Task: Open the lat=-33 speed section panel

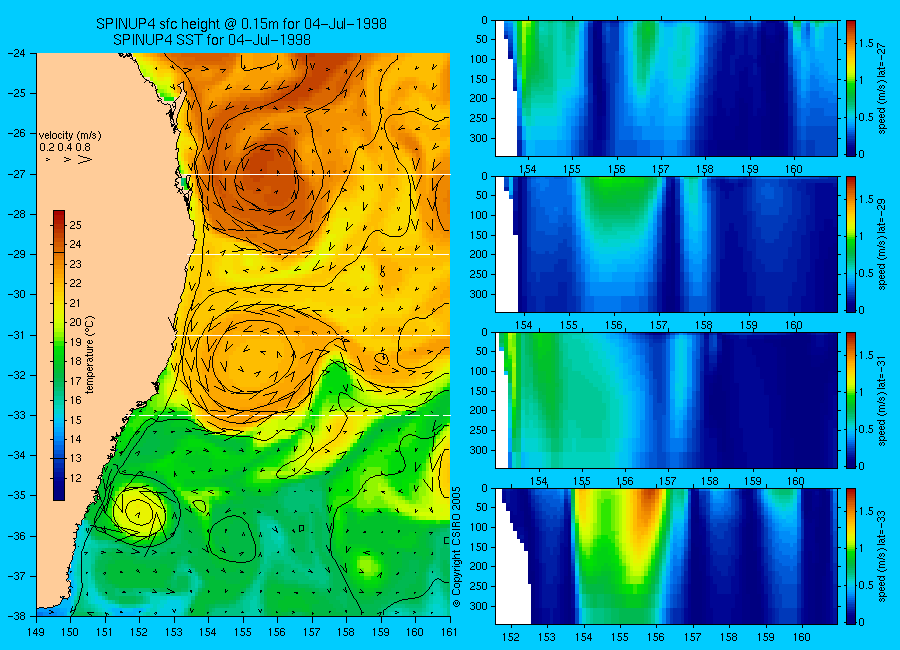Action: [x=666, y=556]
